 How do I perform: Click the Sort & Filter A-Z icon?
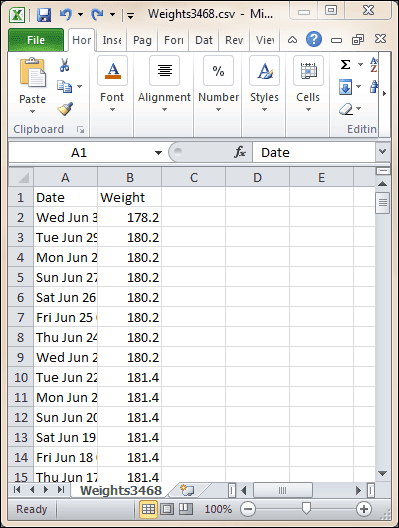pos(374,65)
